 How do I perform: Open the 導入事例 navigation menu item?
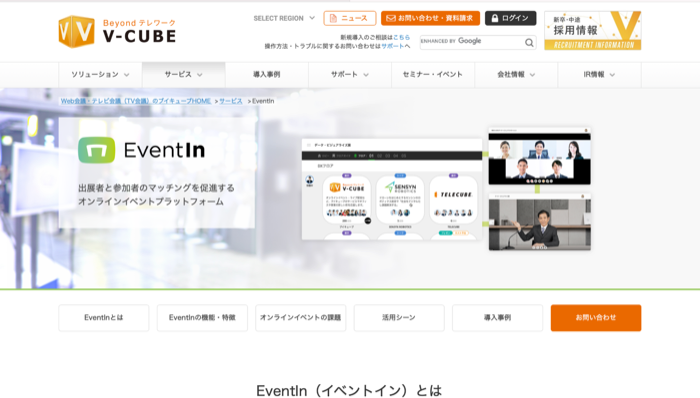(267, 75)
